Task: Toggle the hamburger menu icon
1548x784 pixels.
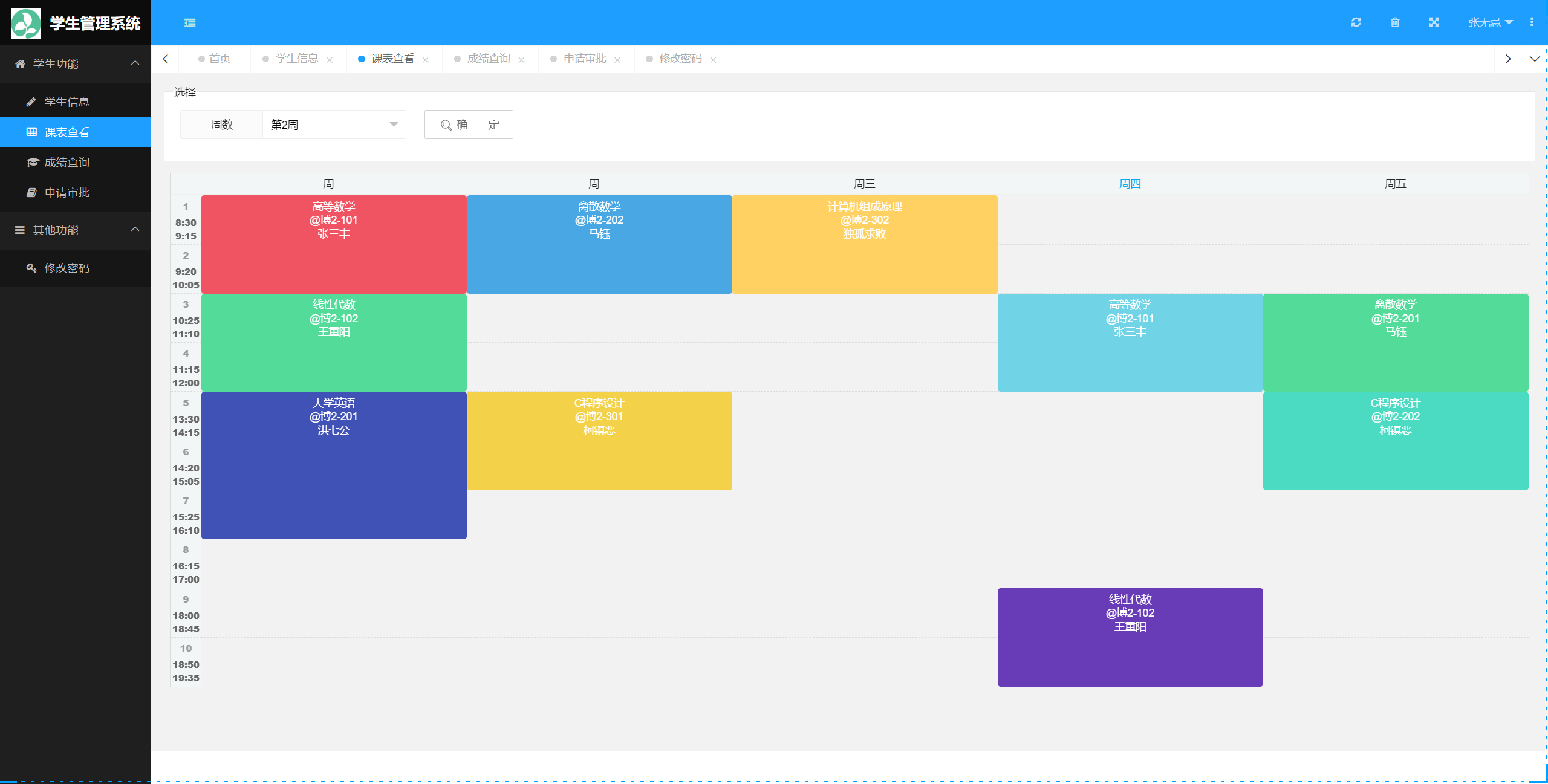Action: pos(190,23)
